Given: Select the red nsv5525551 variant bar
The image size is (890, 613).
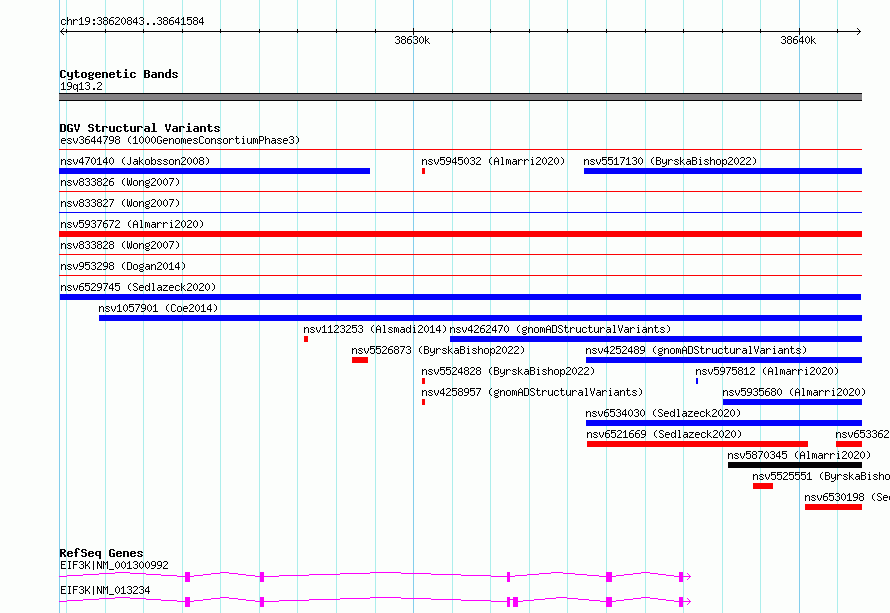Looking at the screenshot, I should pyautogui.click(x=763, y=486).
